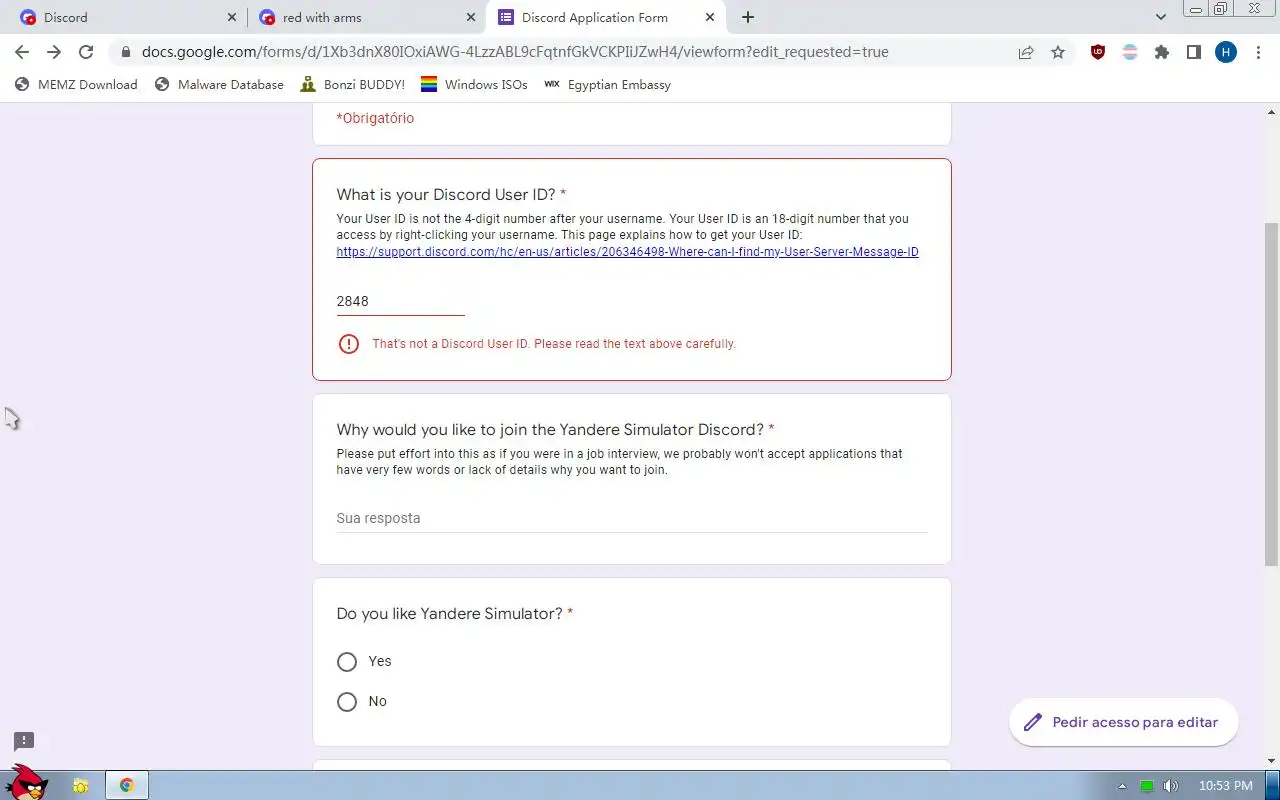Image resolution: width=1280 pixels, height=800 pixels.
Task: Click the green network tray icon
Action: (x=1147, y=786)
